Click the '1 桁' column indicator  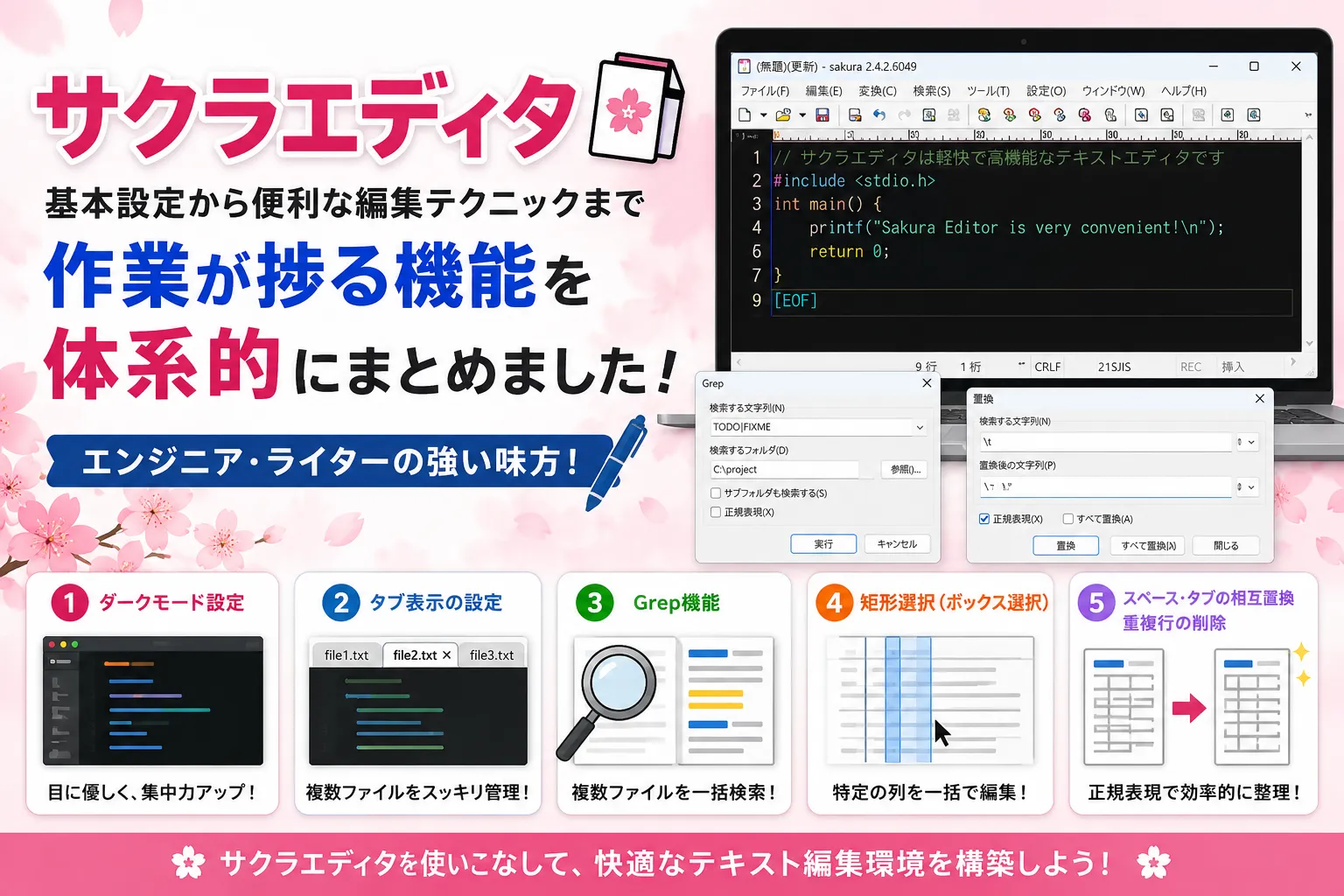[x=970, y=367]
